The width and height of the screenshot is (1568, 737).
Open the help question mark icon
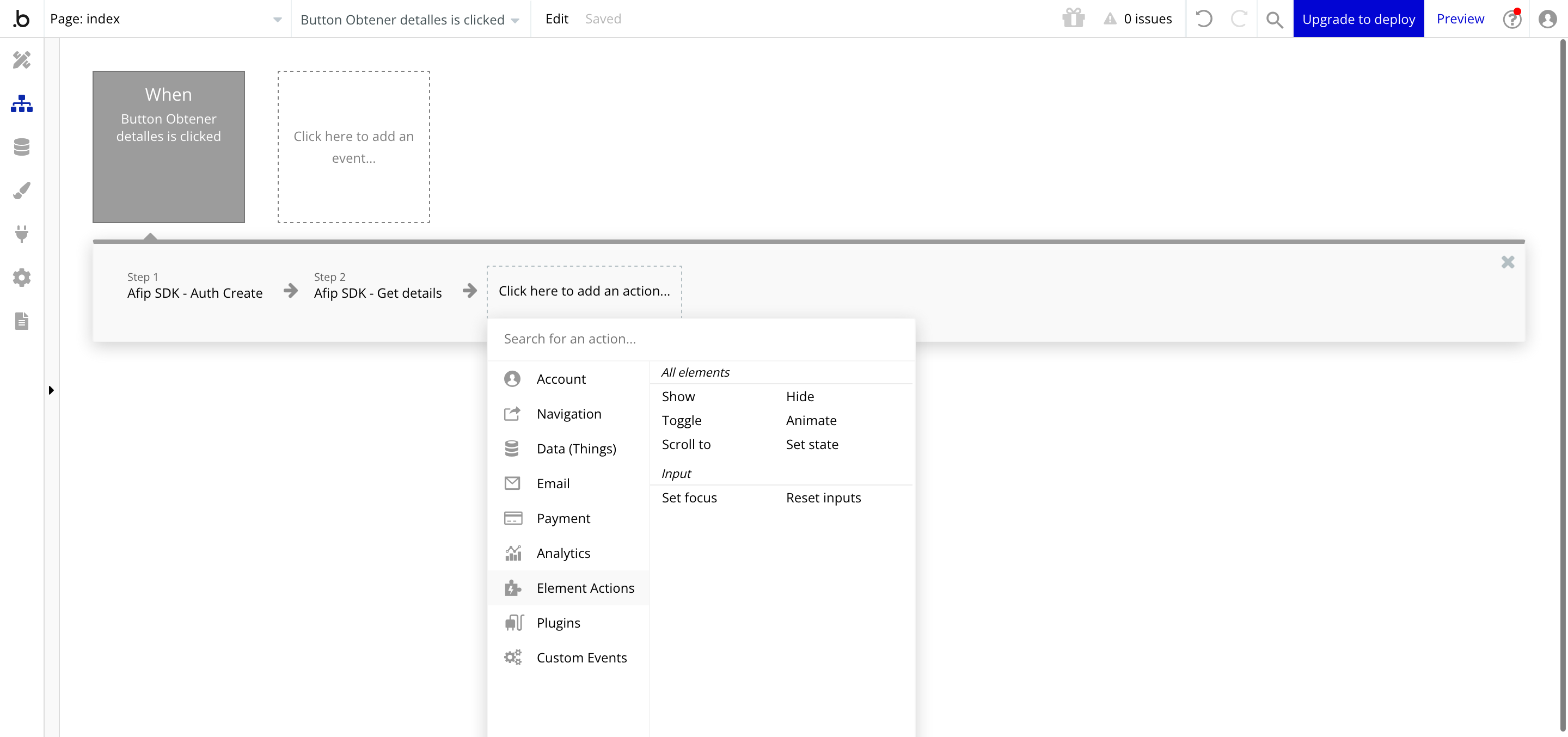1511,19
